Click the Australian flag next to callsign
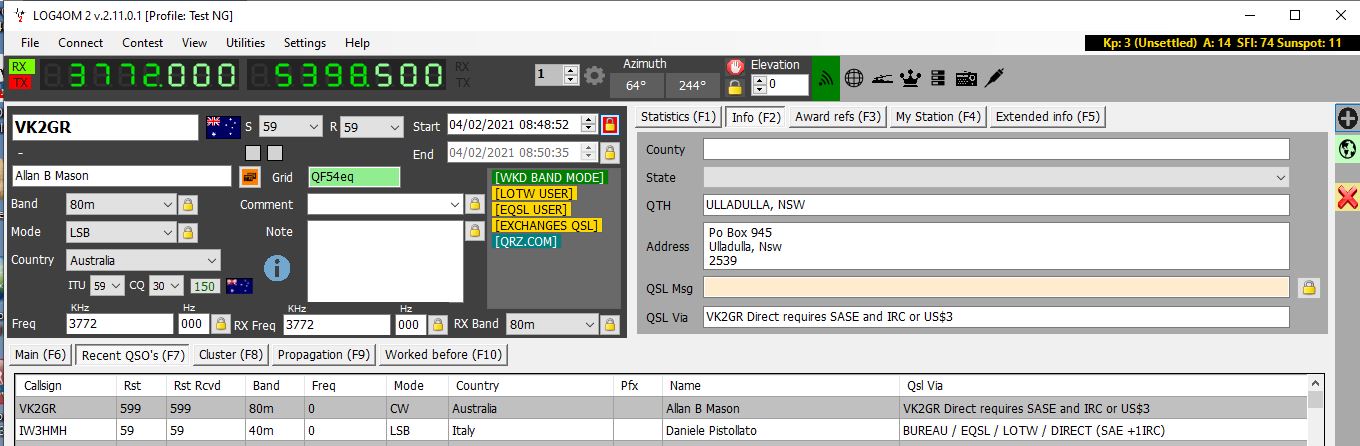This screenshot has width=1360, height=446. click(223, 126)
